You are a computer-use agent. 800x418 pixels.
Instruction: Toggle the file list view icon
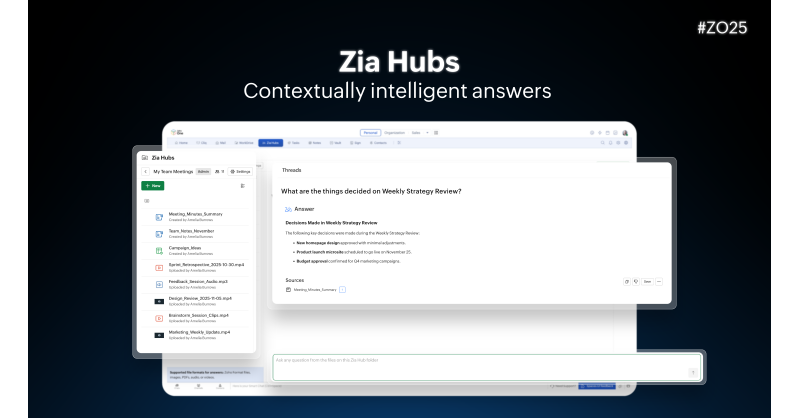[x=243, y=186]
